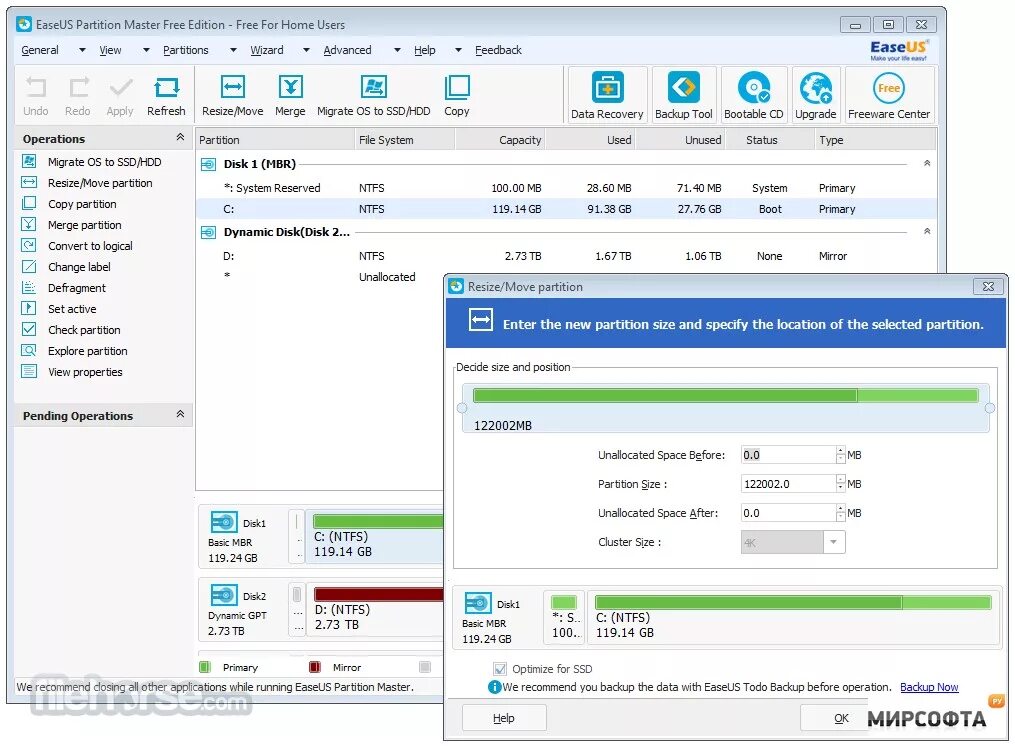Click the Unallocated Space After field

(788, 513)
